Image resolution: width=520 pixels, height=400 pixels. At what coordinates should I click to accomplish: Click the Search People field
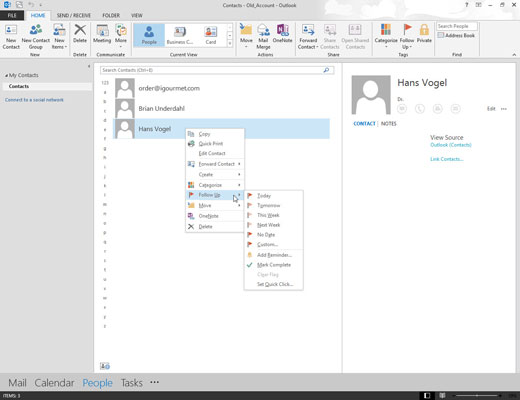click(x=457, y=26)
